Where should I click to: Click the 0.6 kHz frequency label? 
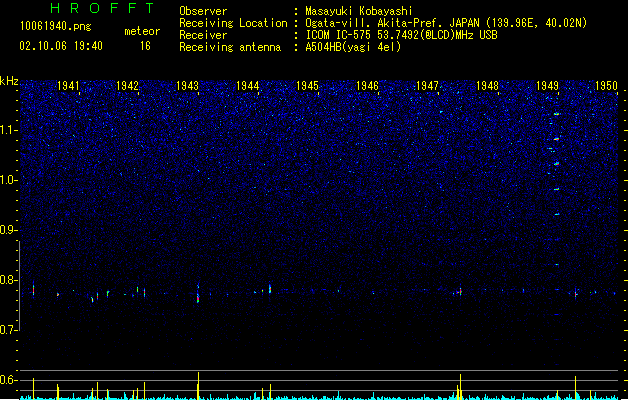(x=9, y=380)
